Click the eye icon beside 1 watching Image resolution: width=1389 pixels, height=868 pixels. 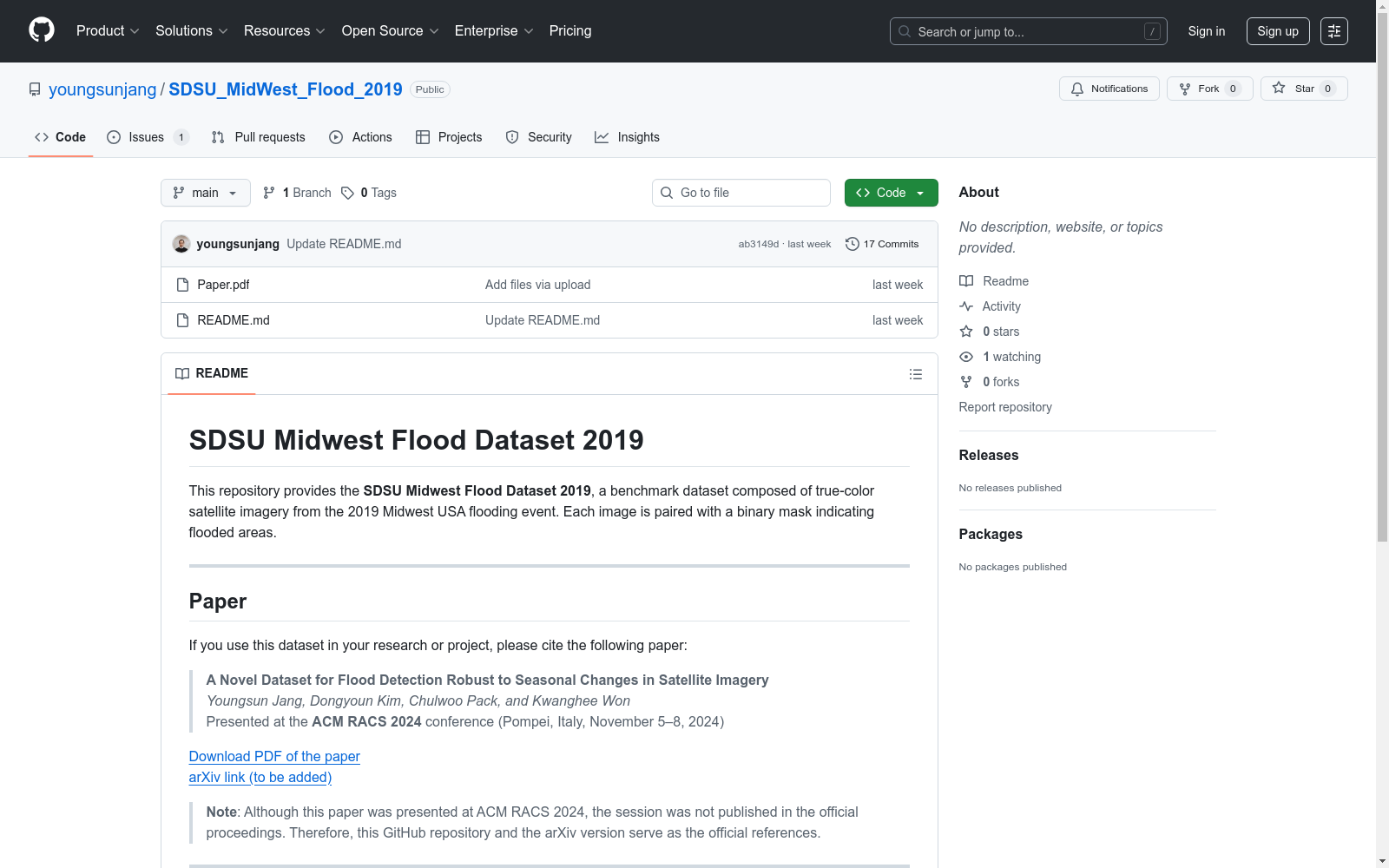(x=966, y=357)
